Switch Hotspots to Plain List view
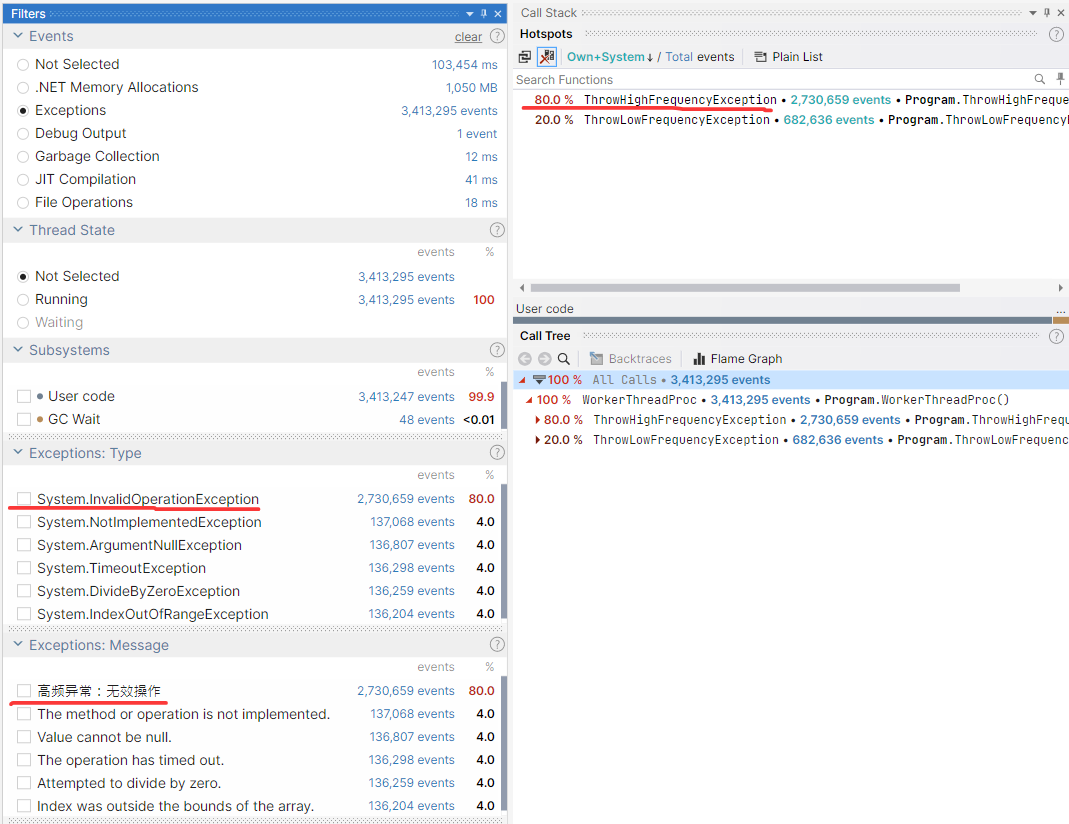Viewport: 1069px width, 824px height. coord(788,57)
